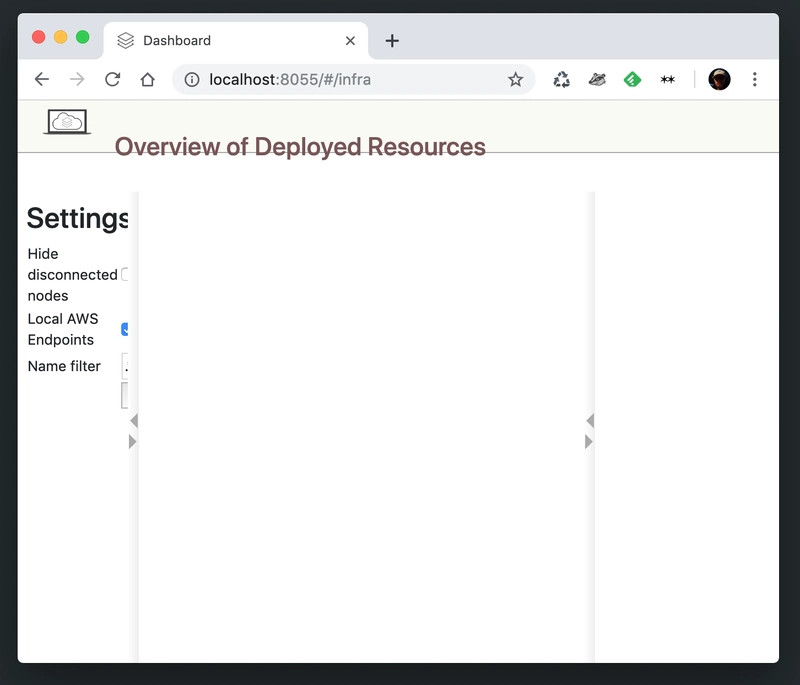Open the Chrome three-dot menu
The image size is (800, 685).
(755, 80)
